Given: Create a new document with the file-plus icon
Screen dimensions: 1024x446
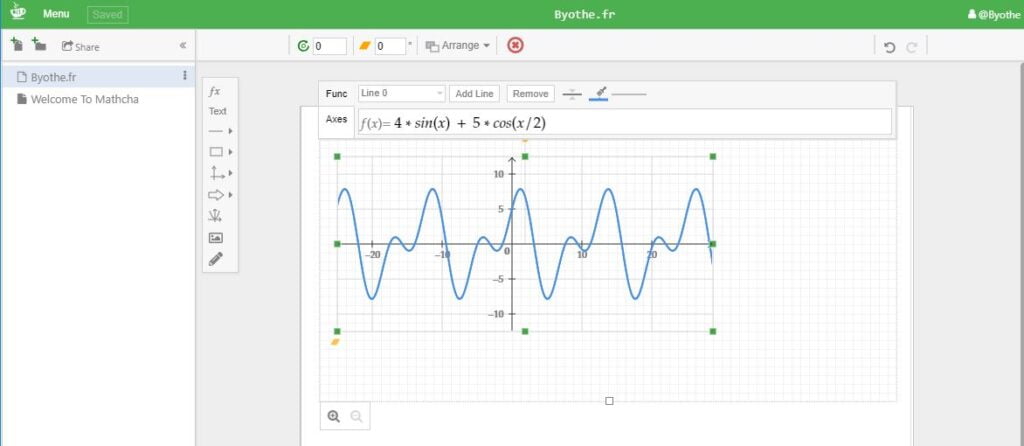Looking at the screenshot, I should click(17, 44).
